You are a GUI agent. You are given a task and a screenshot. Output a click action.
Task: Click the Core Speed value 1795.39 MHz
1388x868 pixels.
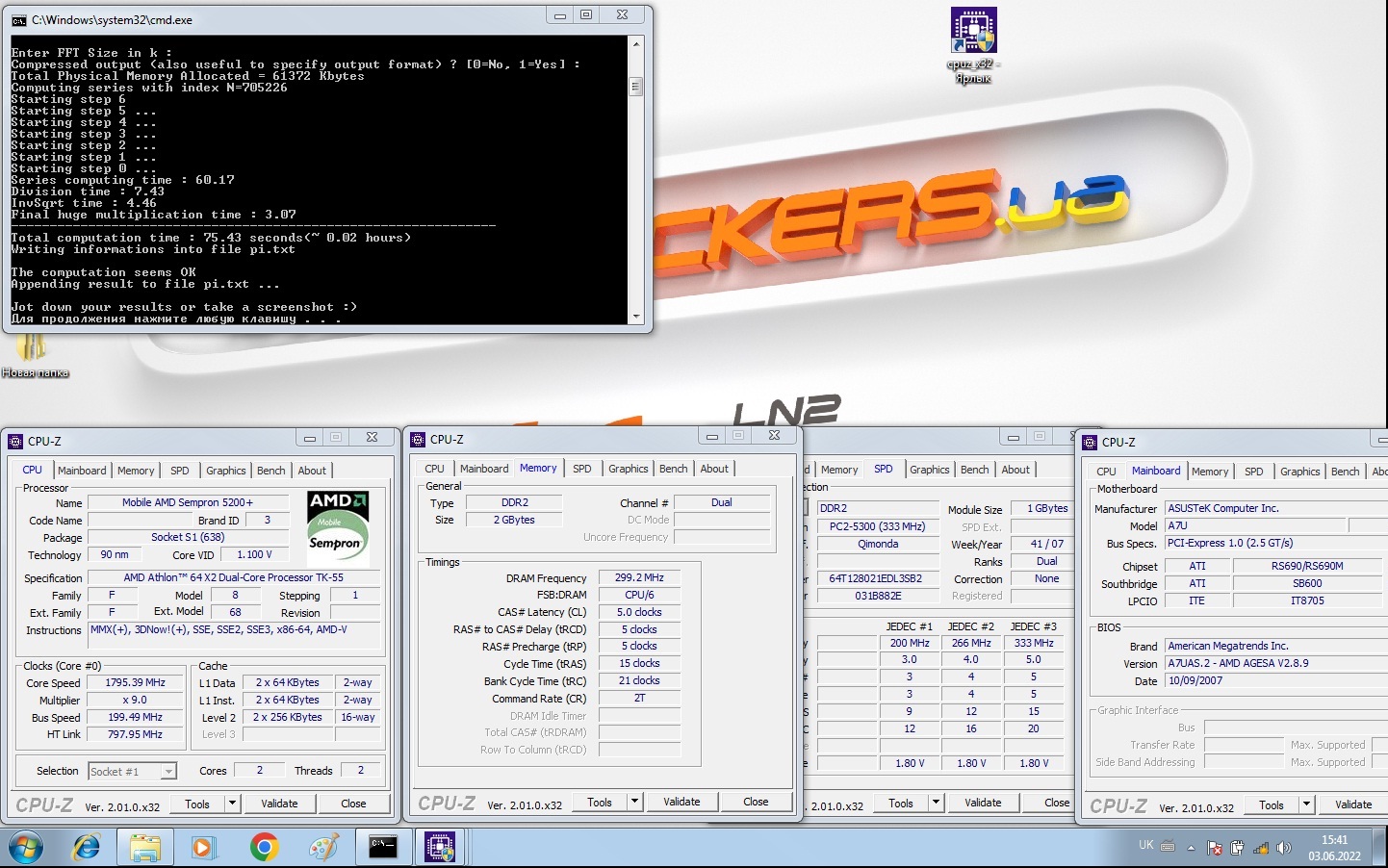(x=136, y=682)
